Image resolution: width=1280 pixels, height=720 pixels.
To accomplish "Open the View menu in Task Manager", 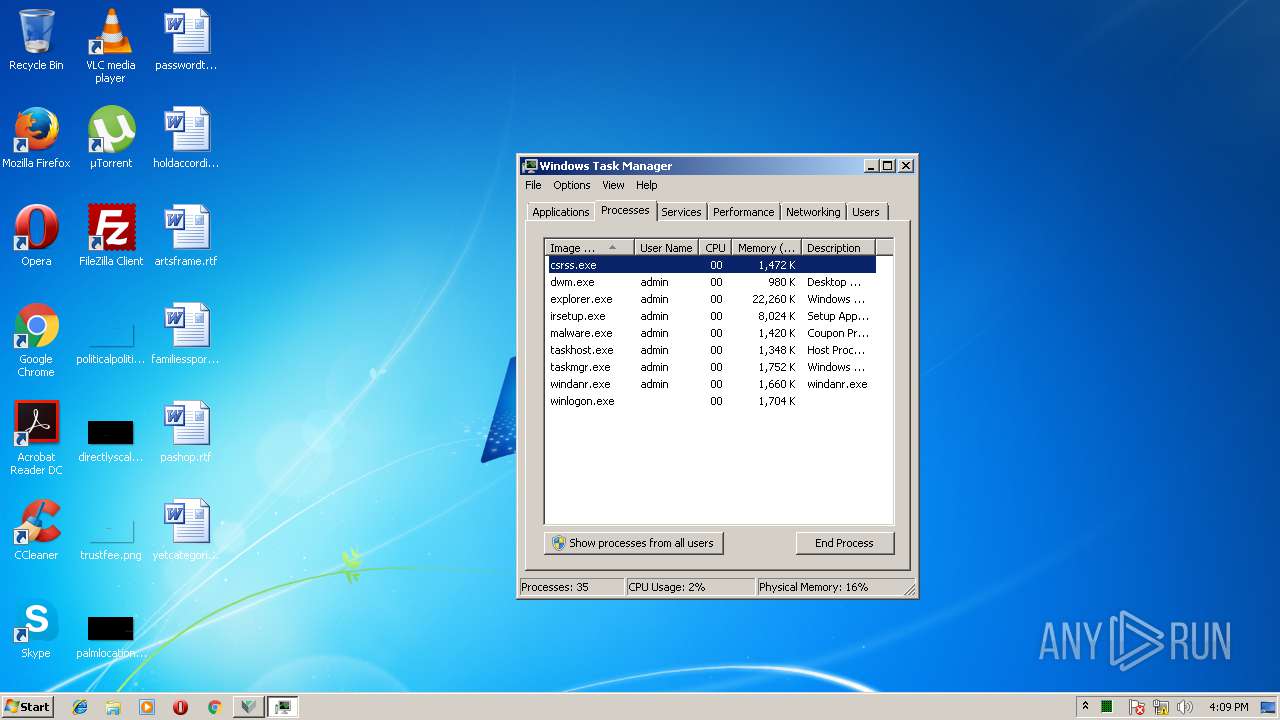I will coord(613,185).
